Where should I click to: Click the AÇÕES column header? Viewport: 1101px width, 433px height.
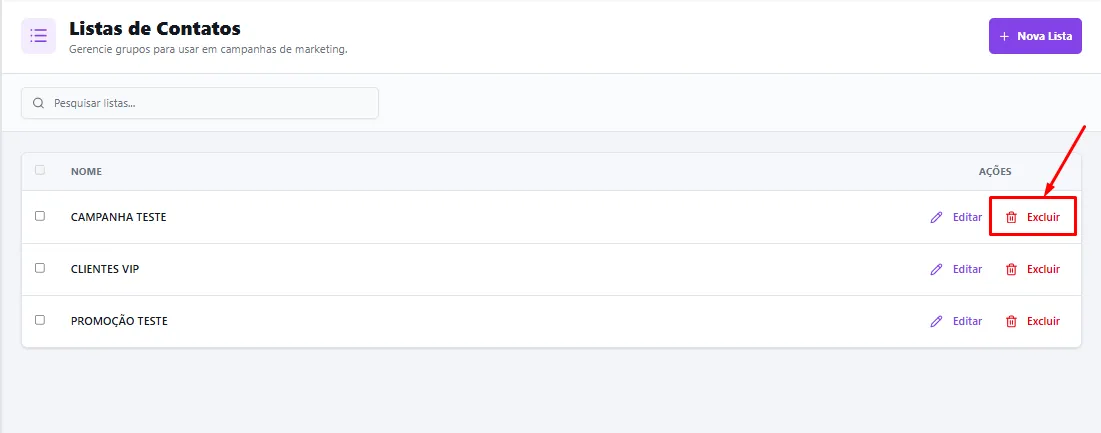pos(995,171)
